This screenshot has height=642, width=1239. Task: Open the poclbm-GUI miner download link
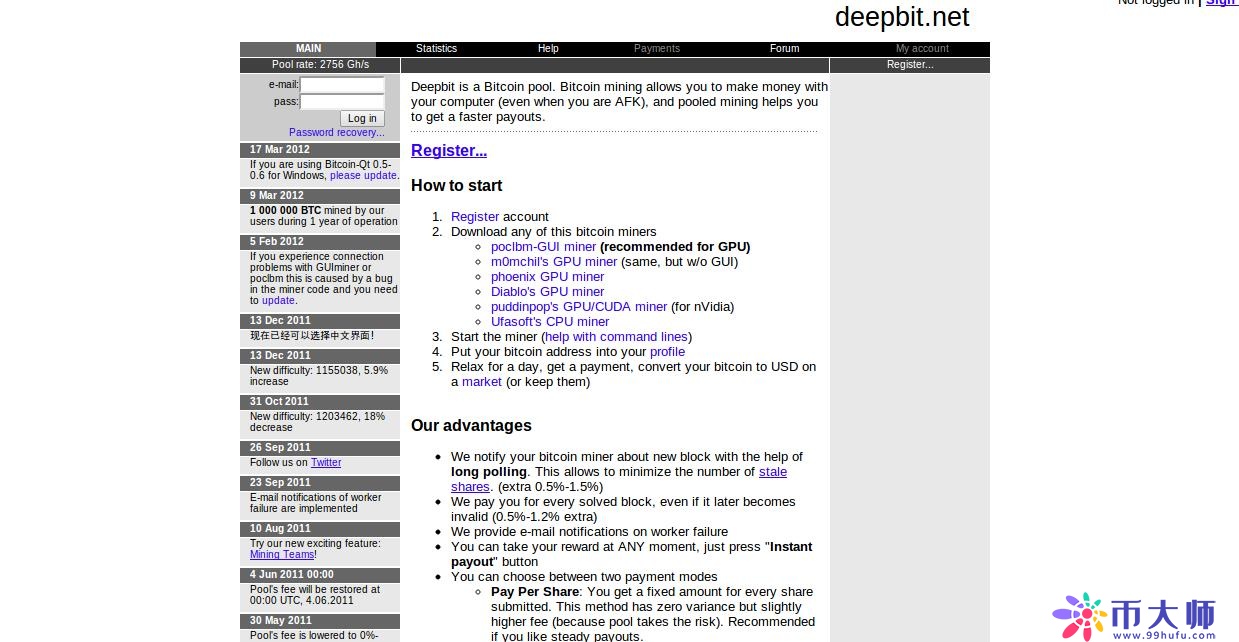543,247
